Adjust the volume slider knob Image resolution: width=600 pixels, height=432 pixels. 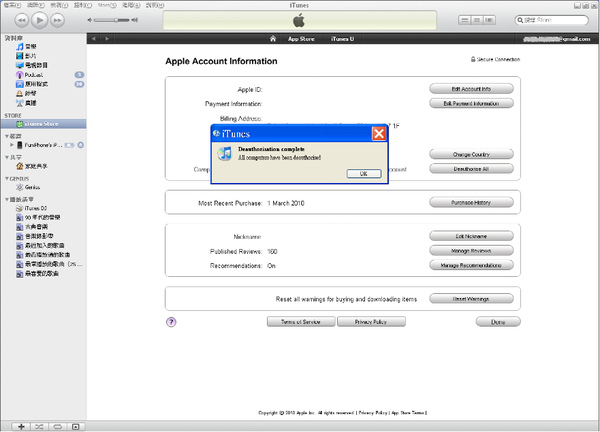(x=116, y=20)
